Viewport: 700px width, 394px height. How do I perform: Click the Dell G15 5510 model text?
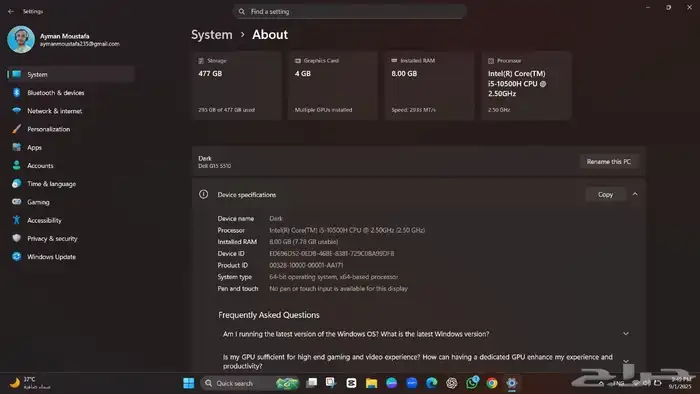point(215,166)
